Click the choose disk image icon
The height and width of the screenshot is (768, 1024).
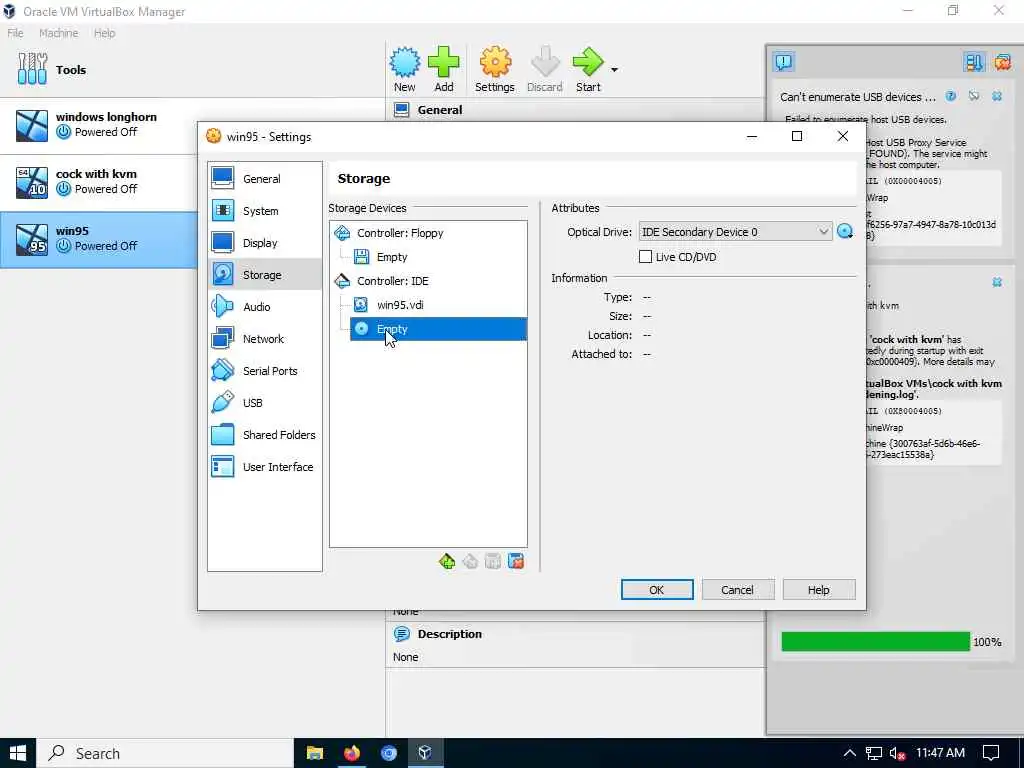(x=845, y=232)
